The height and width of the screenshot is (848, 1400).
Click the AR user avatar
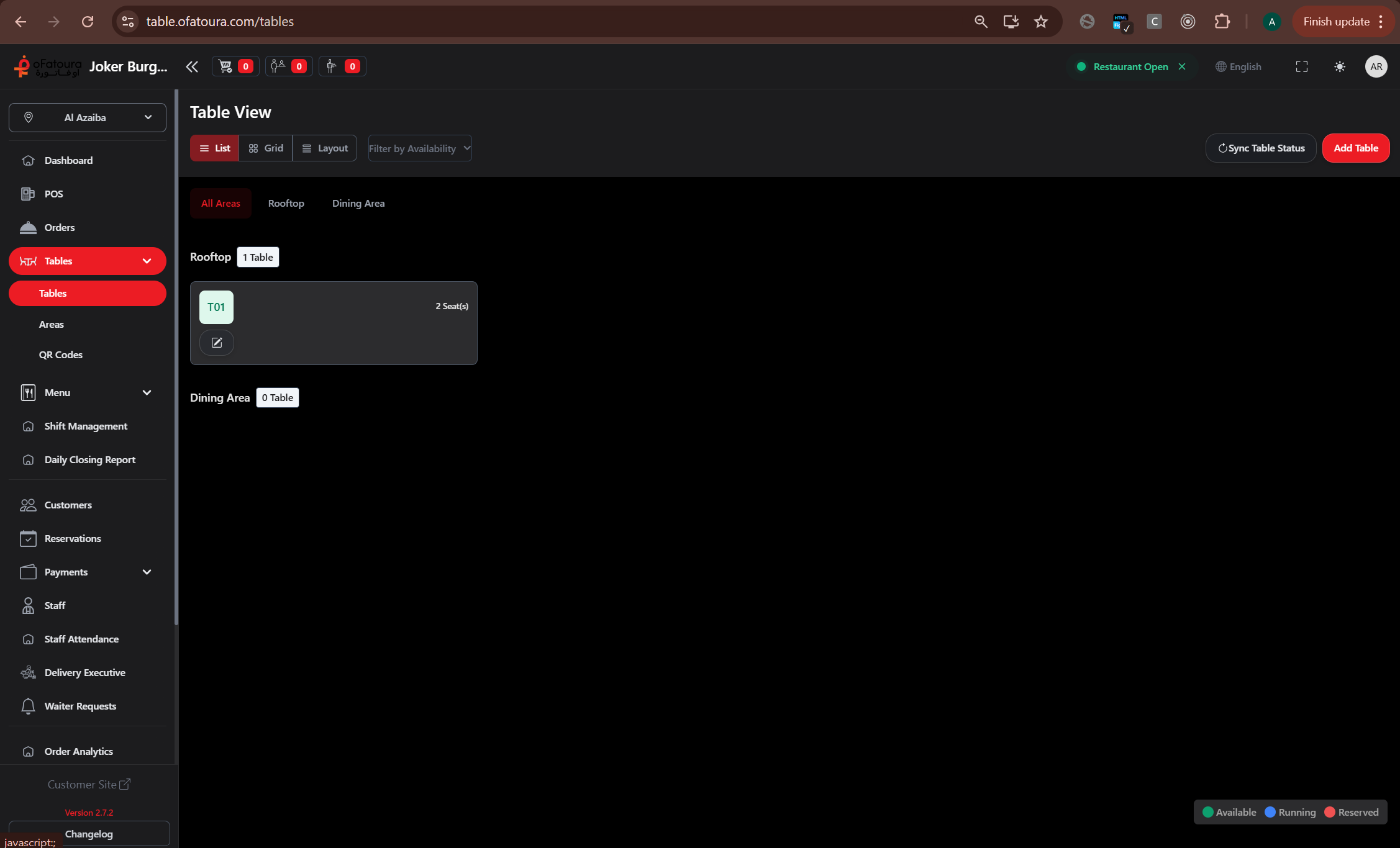click(x=1376, y=66)
